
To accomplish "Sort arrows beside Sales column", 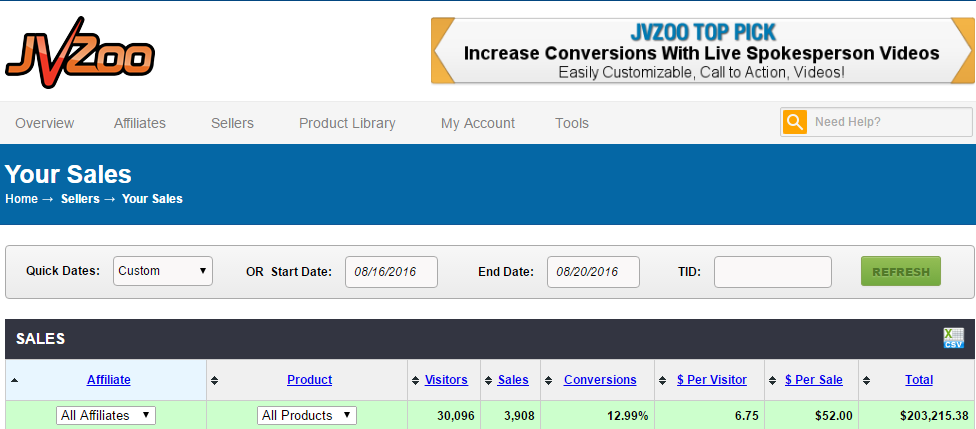I will [x=489, y=380].
